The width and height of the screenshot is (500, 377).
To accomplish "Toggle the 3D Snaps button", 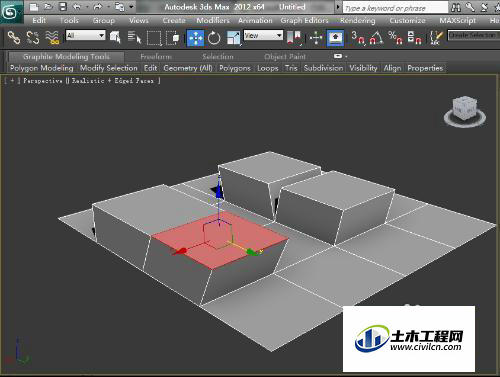I will point(358,38).
